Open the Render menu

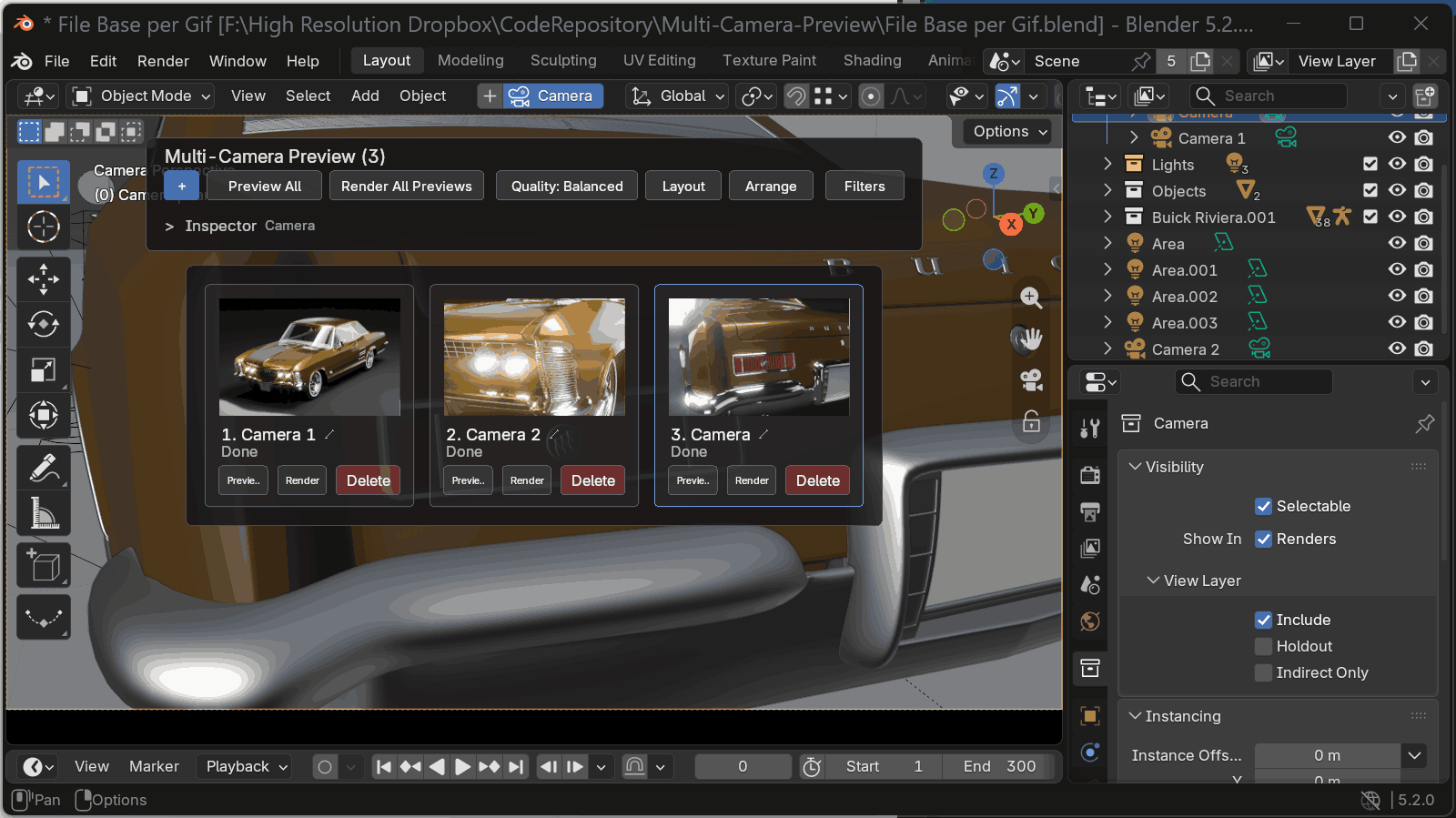pos(163,61)
